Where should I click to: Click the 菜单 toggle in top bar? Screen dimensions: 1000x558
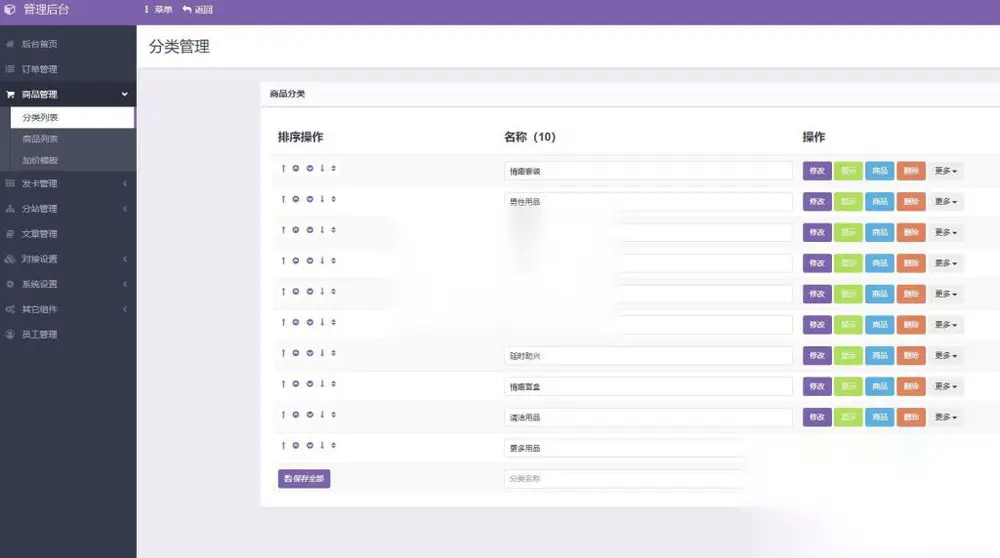[158, 10]
